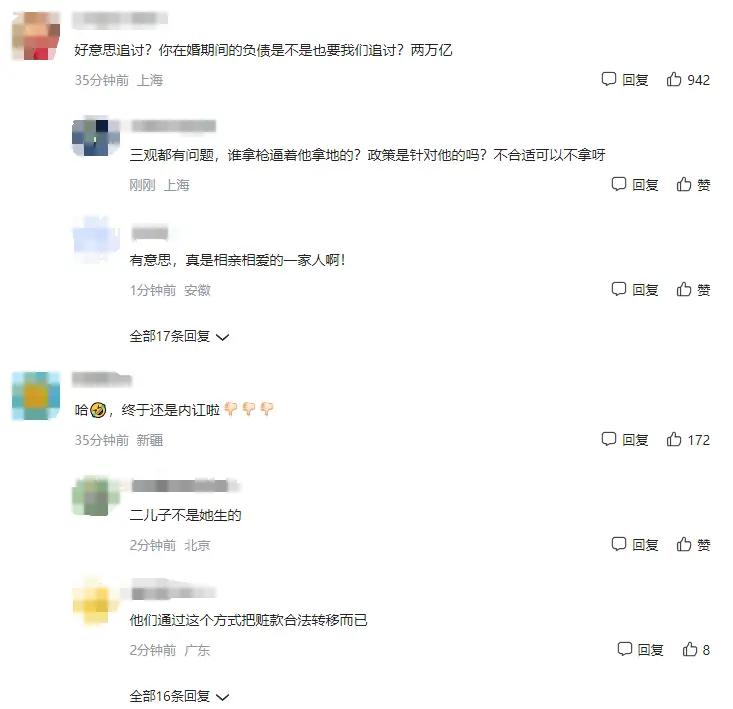The width and height of the screenshot is (733, 709).
Task: Like the reply about 三观都有问题
Action: tap(693, 185)
